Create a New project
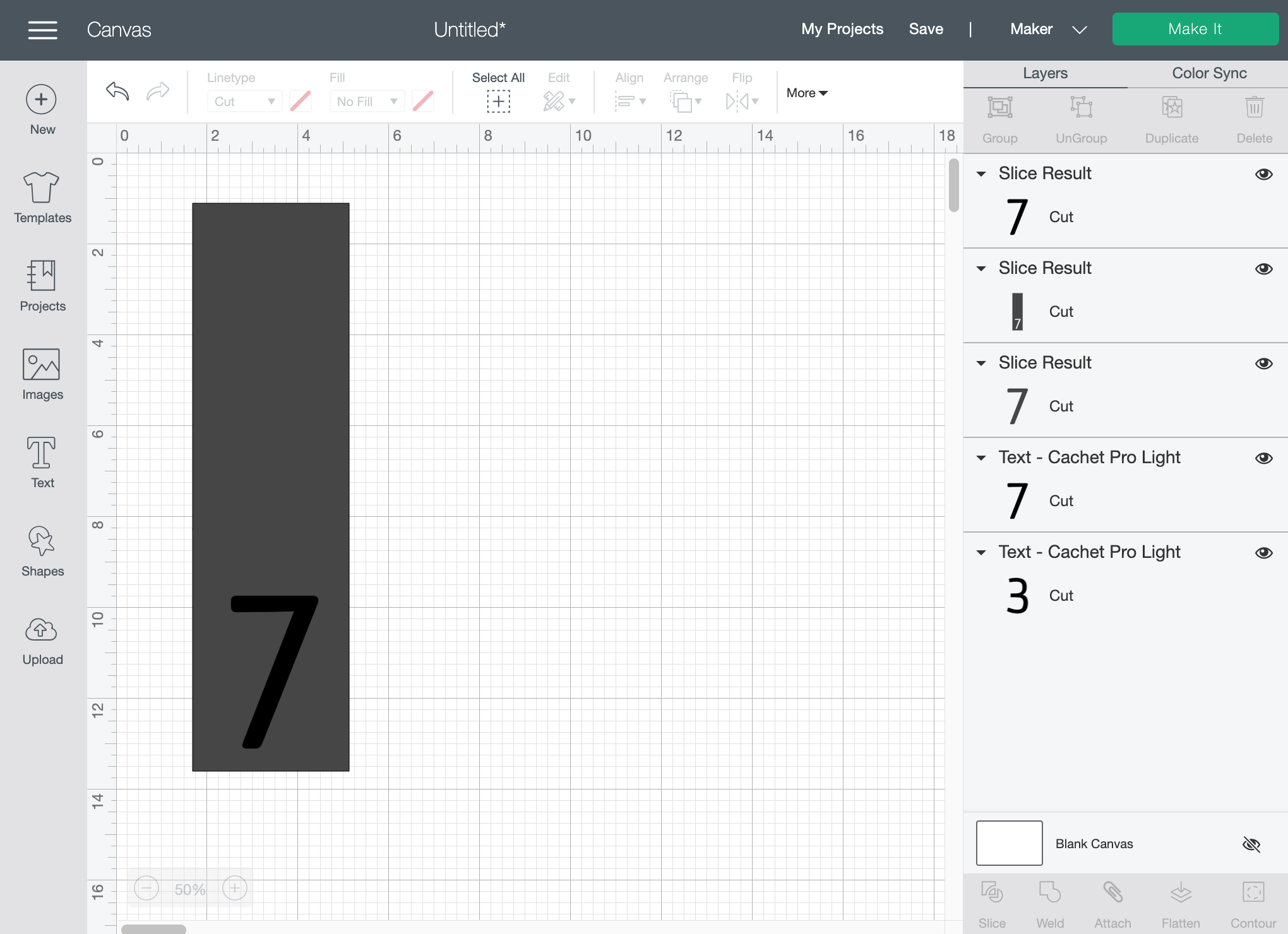 (42, 110)
